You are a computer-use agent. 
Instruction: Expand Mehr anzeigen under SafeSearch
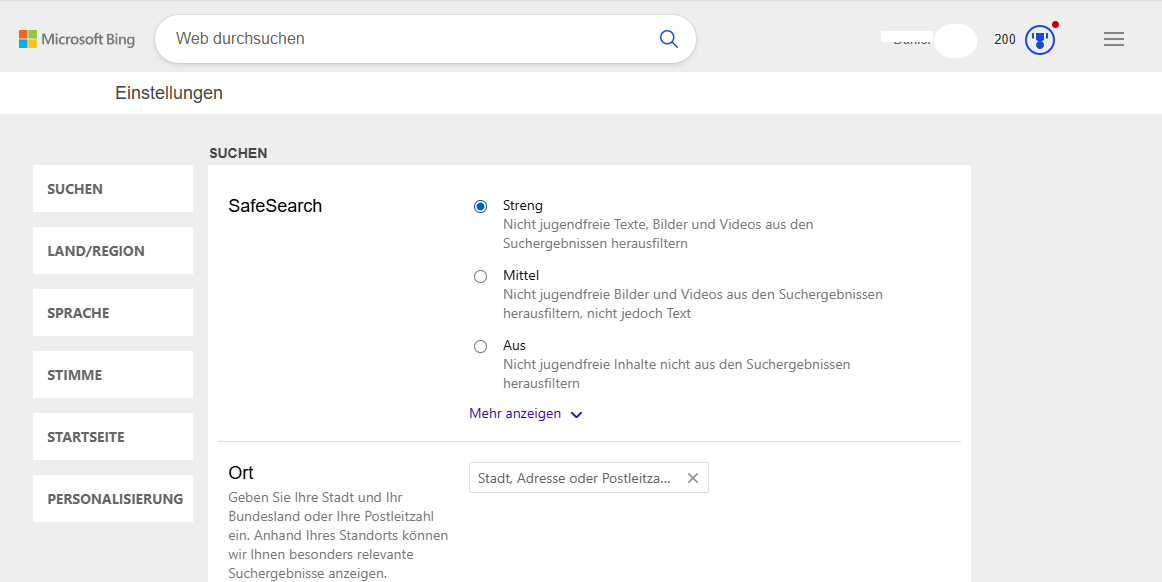[525, 414]
